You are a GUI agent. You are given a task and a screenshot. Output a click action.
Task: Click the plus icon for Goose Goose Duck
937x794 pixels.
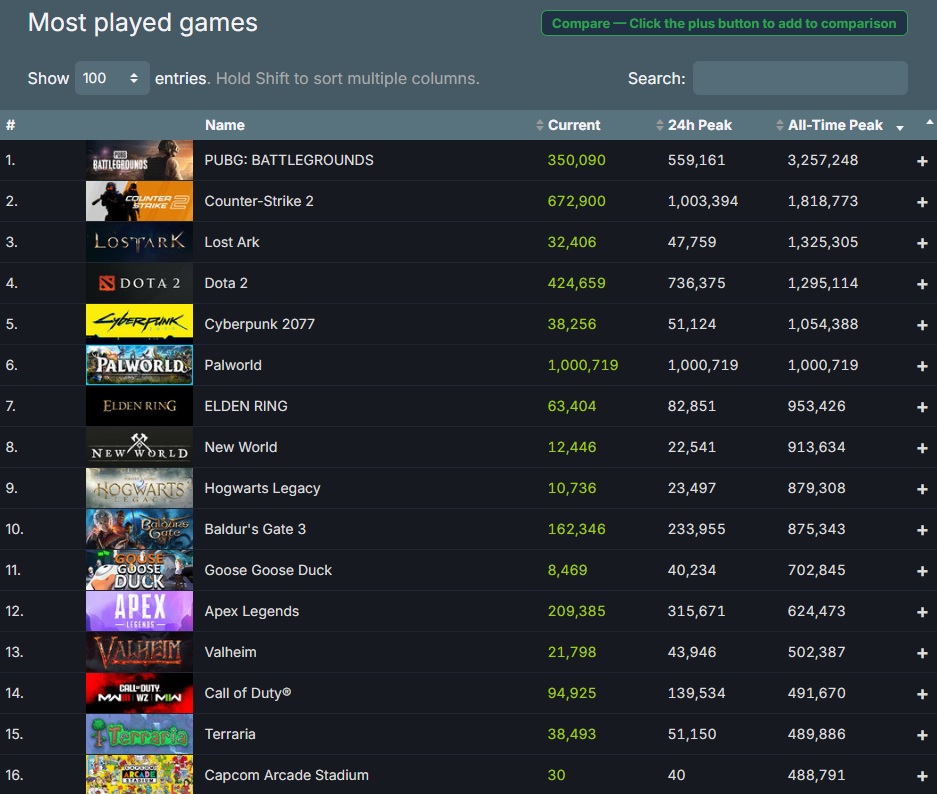(x=922, y=571)
